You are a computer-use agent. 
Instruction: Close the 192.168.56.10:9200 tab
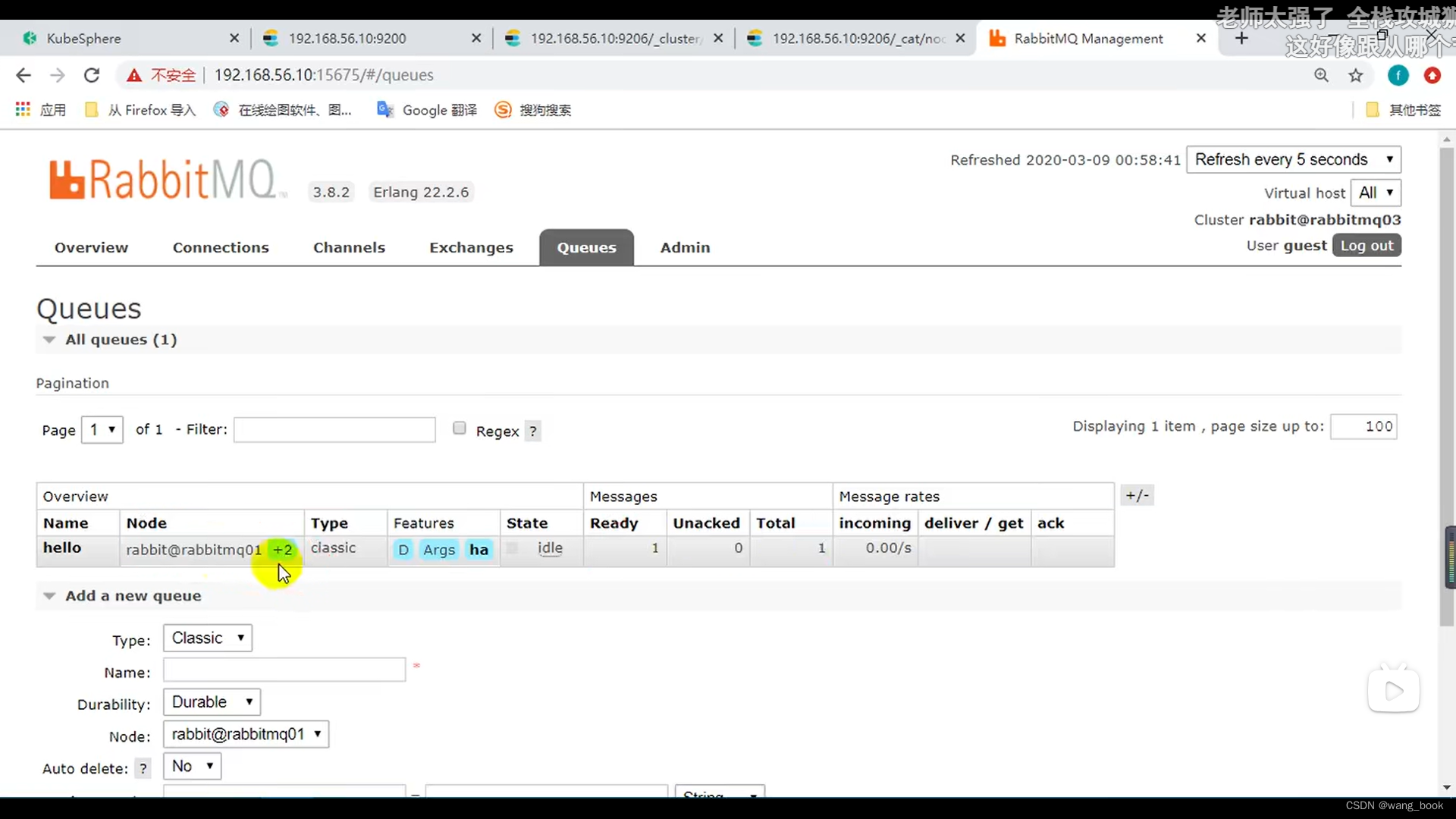tap(476, 38)
